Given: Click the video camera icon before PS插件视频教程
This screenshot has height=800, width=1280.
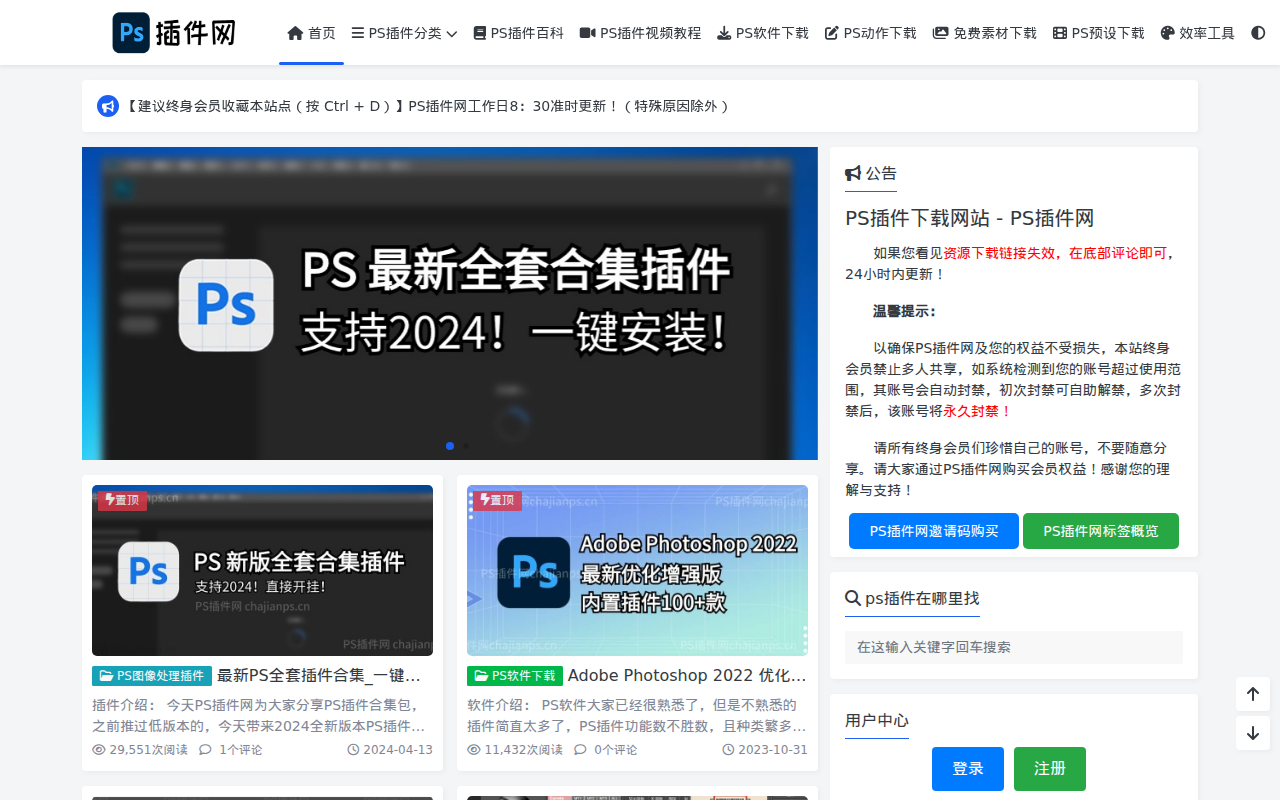Looking at the screenshot, I should pyautogui.click(x=588, y=33).
